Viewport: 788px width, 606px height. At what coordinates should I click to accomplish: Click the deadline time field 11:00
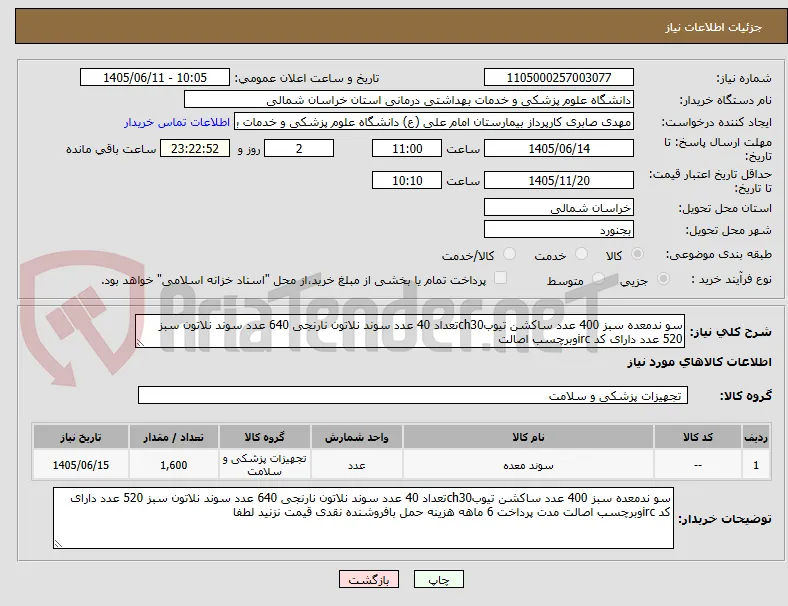[407, 148]
